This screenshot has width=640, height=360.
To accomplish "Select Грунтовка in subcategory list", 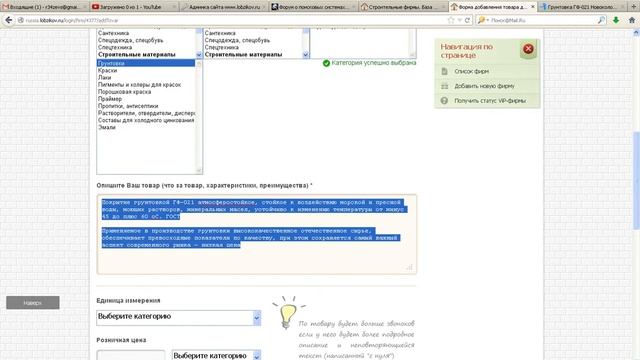I will (x=146, y=63).
